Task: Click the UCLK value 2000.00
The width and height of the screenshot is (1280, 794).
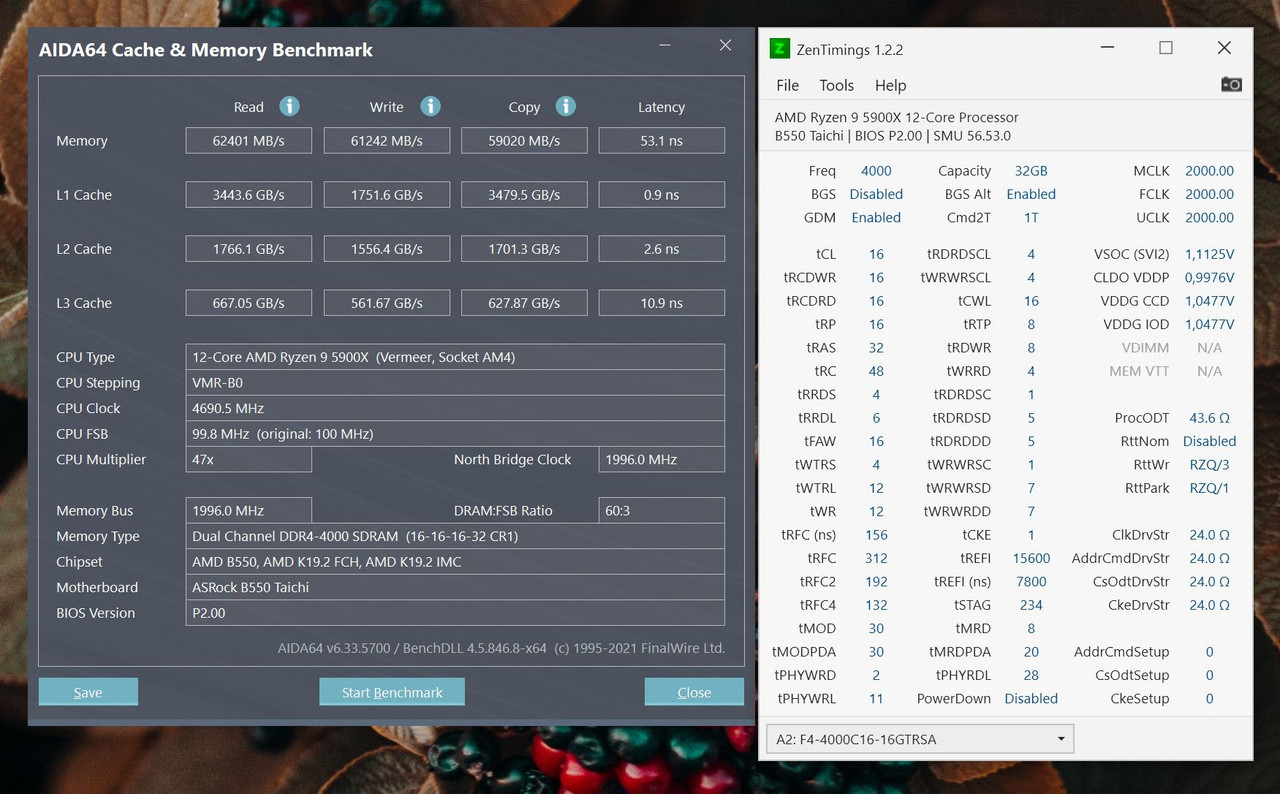Action: 1209,217
